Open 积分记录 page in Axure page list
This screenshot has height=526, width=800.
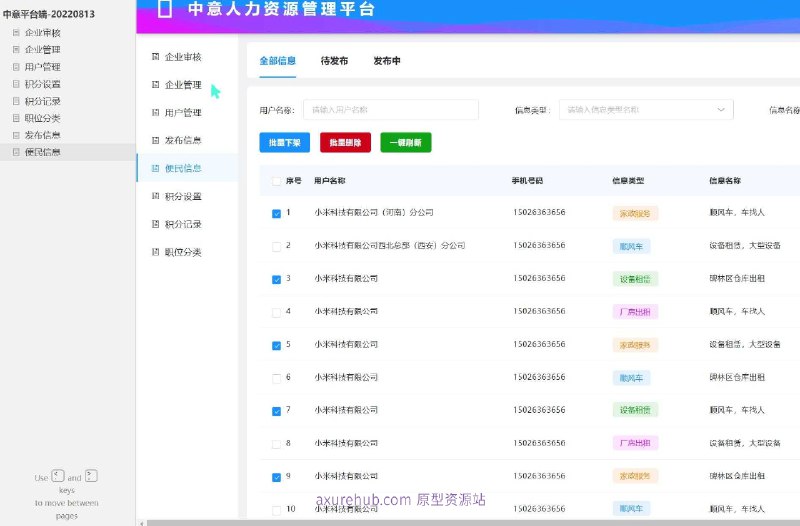tap(42, 101)
